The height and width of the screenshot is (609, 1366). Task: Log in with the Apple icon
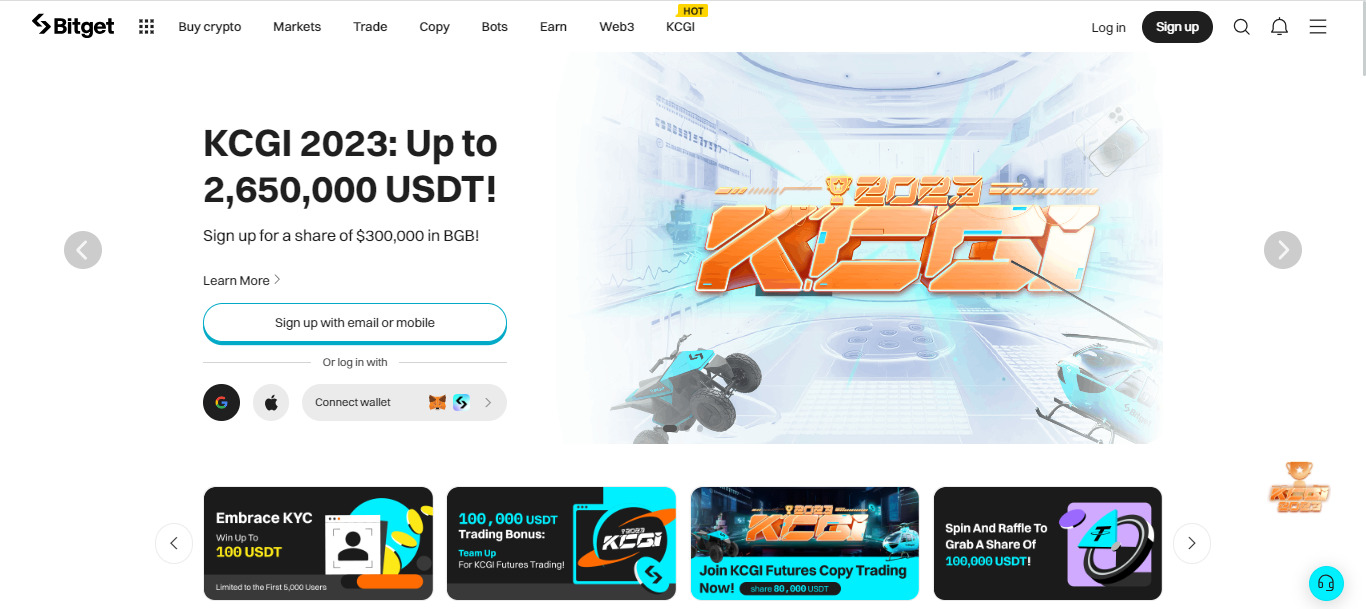(271, 402)
